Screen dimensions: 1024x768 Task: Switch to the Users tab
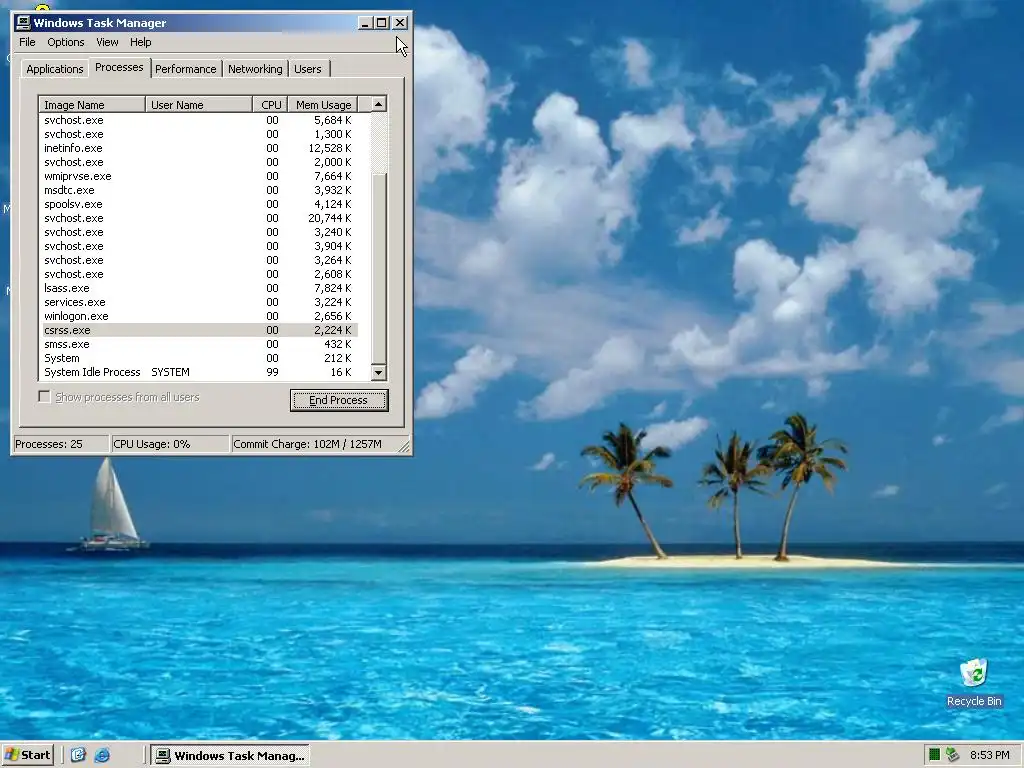coord(308,69)
